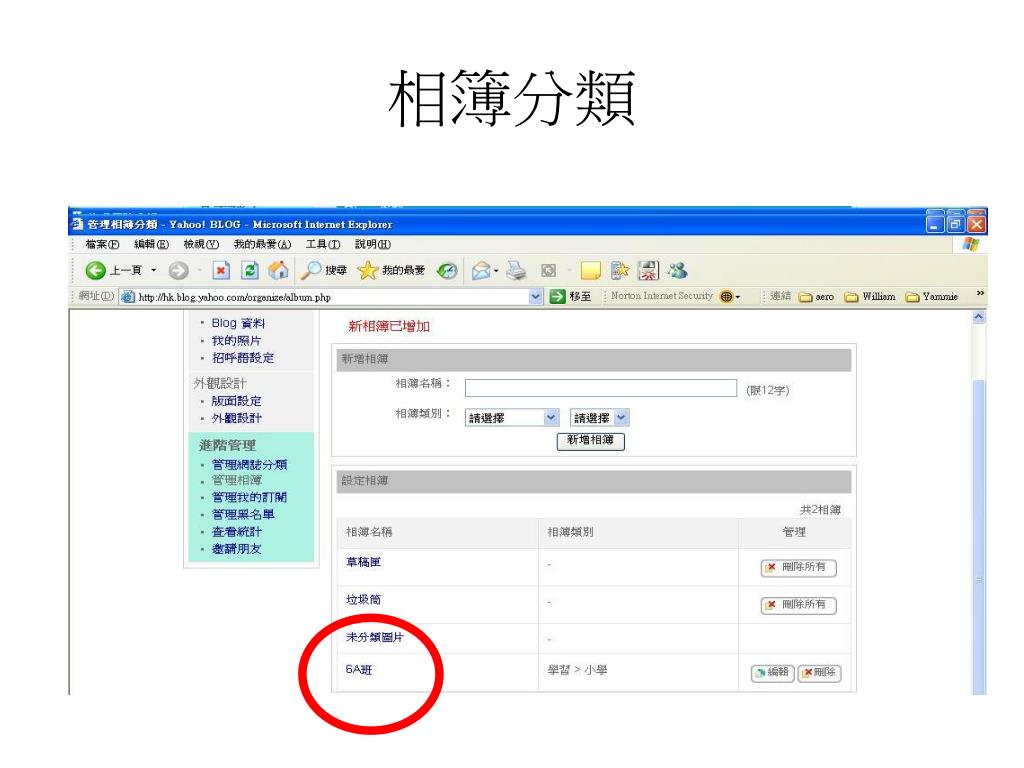Open the 編輯(E) menu
The image size is (1024, 768).
152,244
